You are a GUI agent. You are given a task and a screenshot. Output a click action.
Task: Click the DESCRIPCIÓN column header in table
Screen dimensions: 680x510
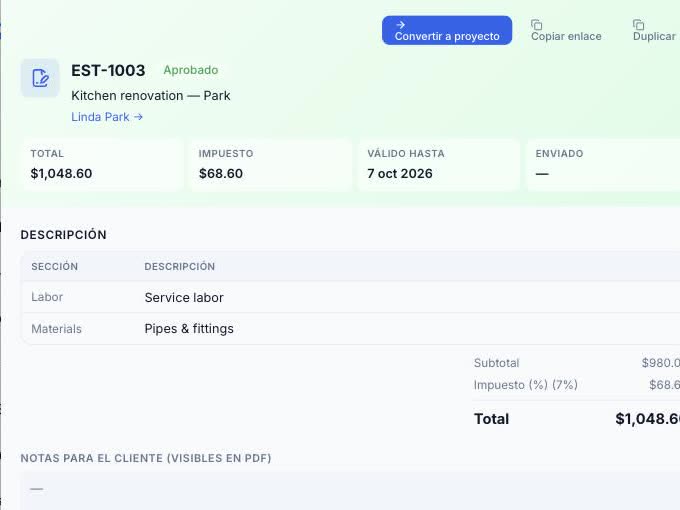coord(180,266)
